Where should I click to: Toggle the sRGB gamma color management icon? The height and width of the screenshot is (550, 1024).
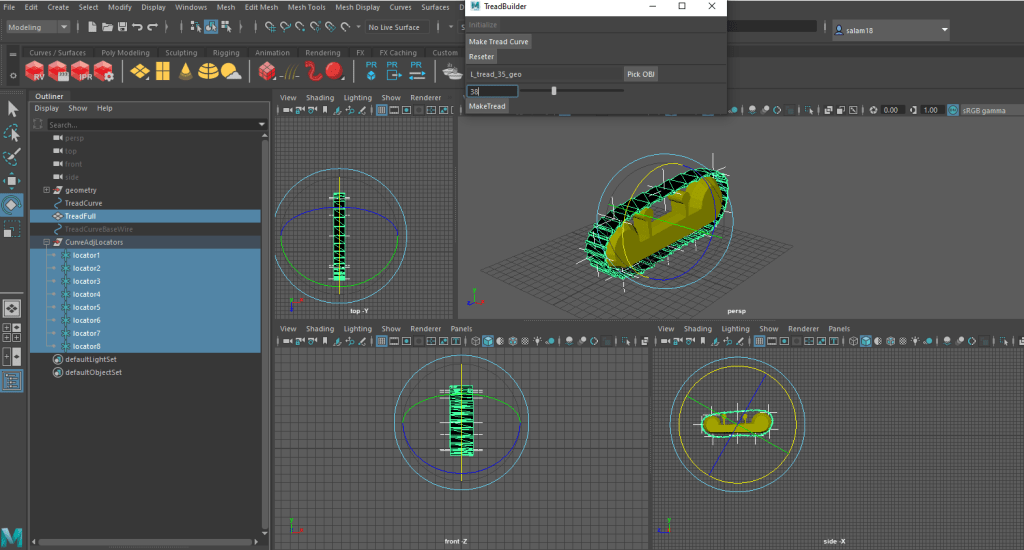click(x=953, y=110)
